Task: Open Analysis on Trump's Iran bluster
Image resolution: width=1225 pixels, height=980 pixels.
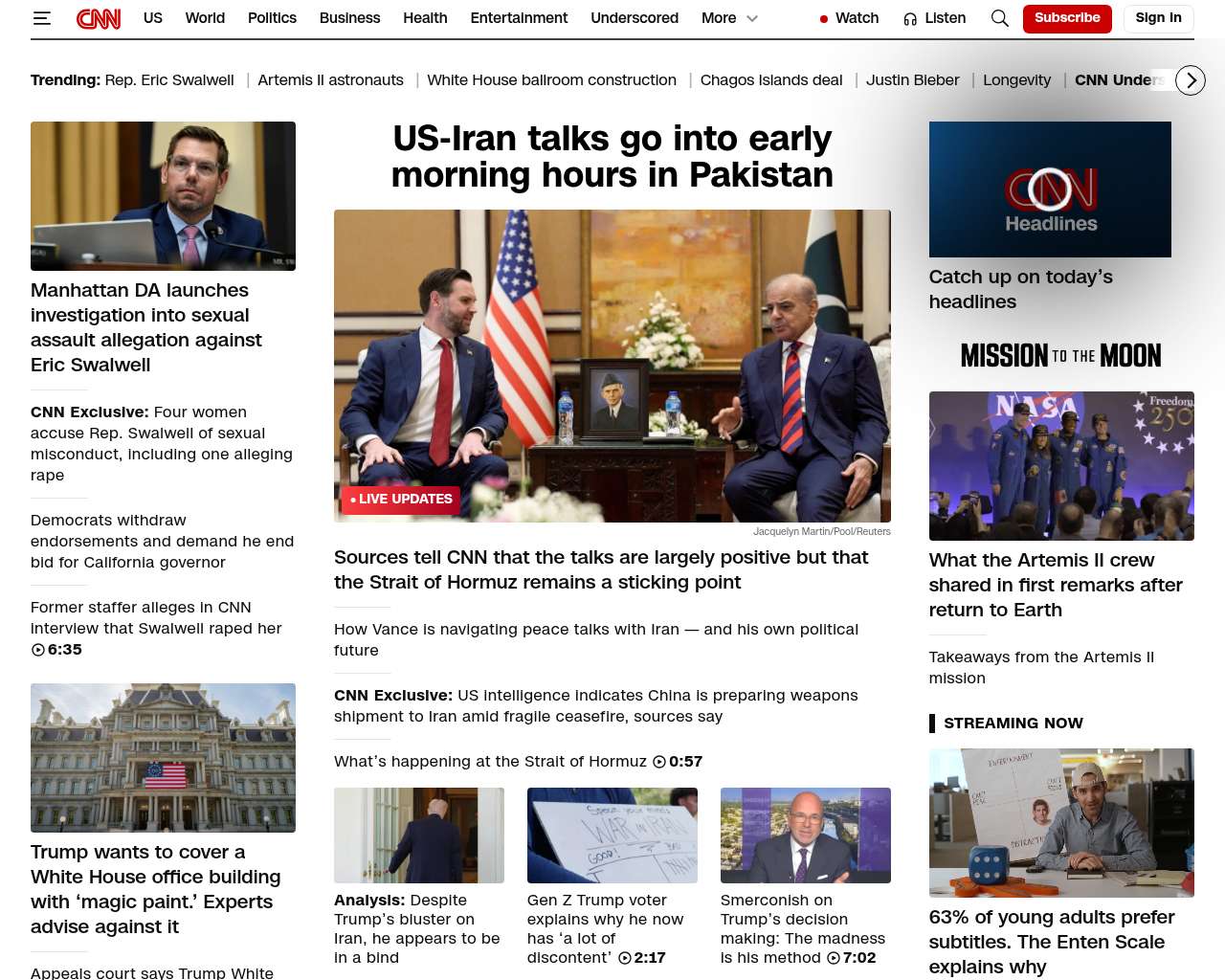Action: tap(417, 928)
